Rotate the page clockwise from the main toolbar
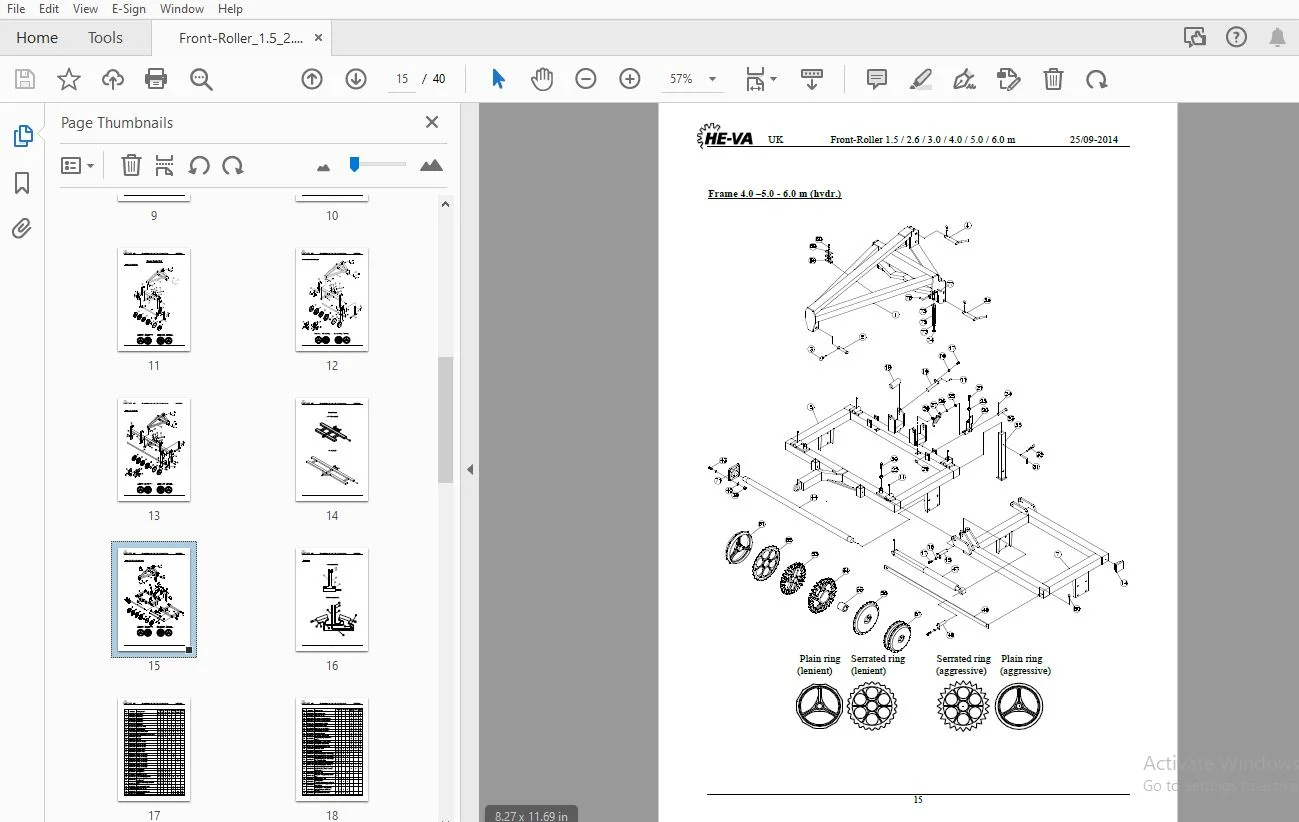 pos(1097,79)
